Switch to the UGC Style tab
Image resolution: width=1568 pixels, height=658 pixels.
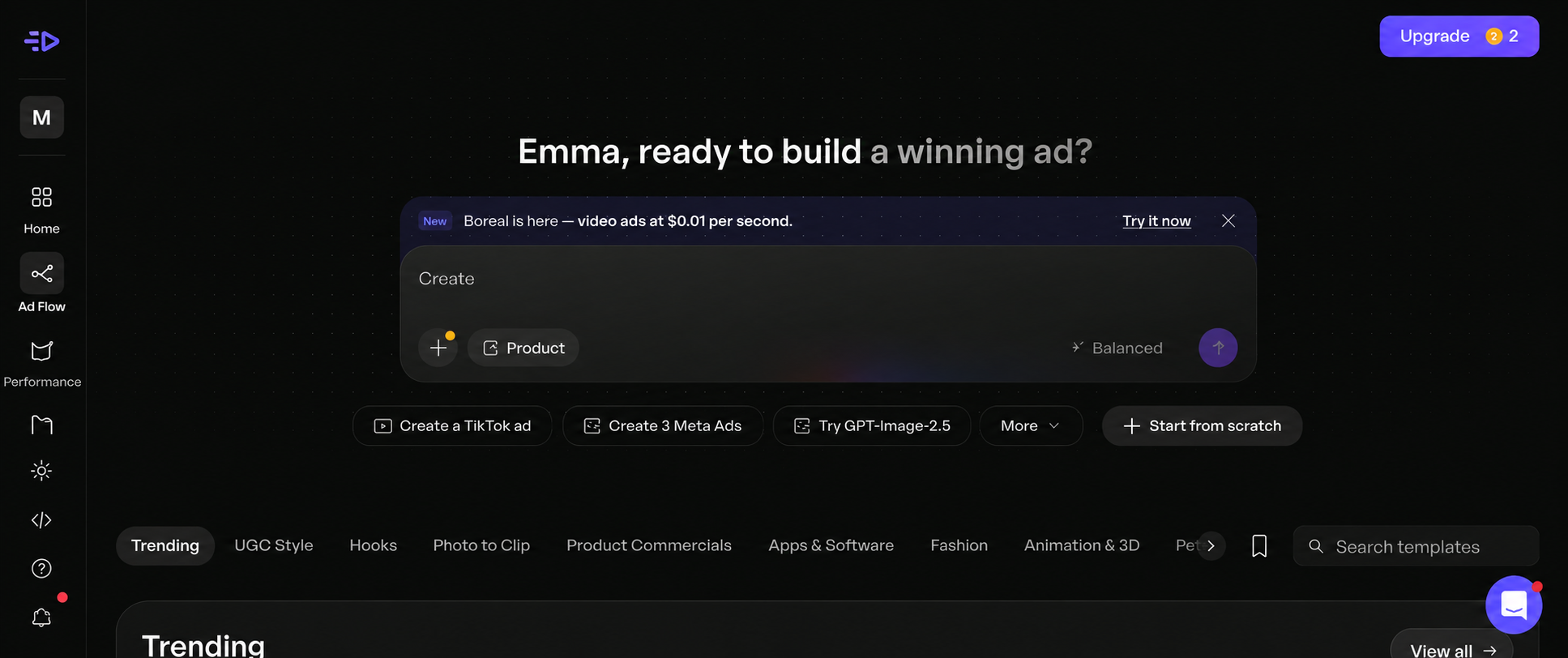(274, 545)
